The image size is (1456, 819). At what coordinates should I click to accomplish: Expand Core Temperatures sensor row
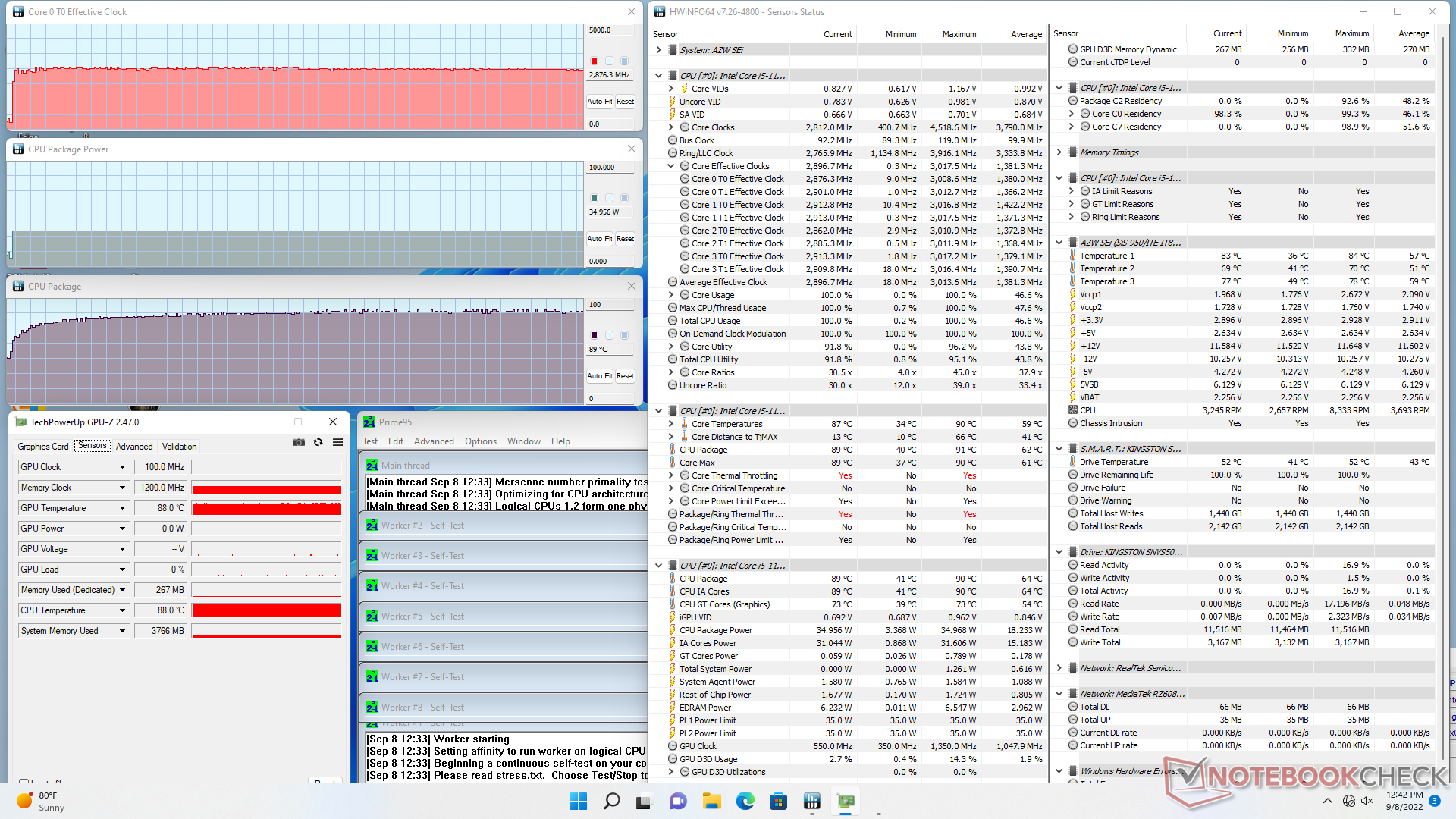point(670,424)
